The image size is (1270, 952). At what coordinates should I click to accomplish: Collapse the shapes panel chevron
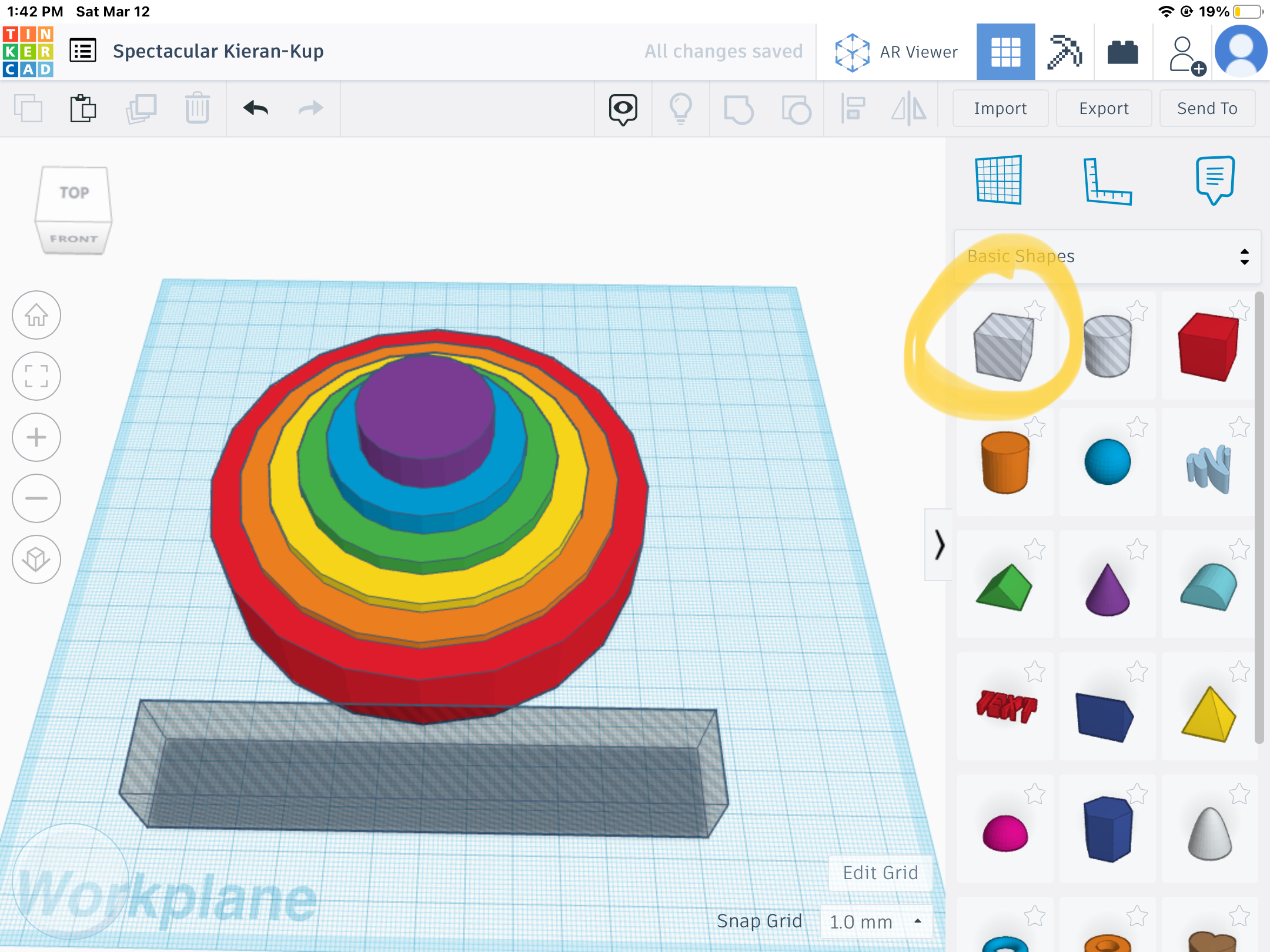pyautogui.click(x=939, y=545)
